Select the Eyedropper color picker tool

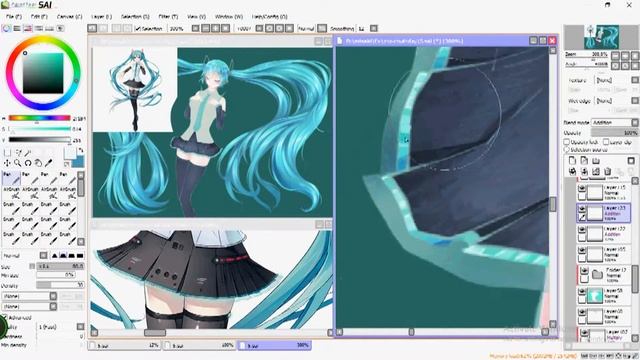(49, 163)
